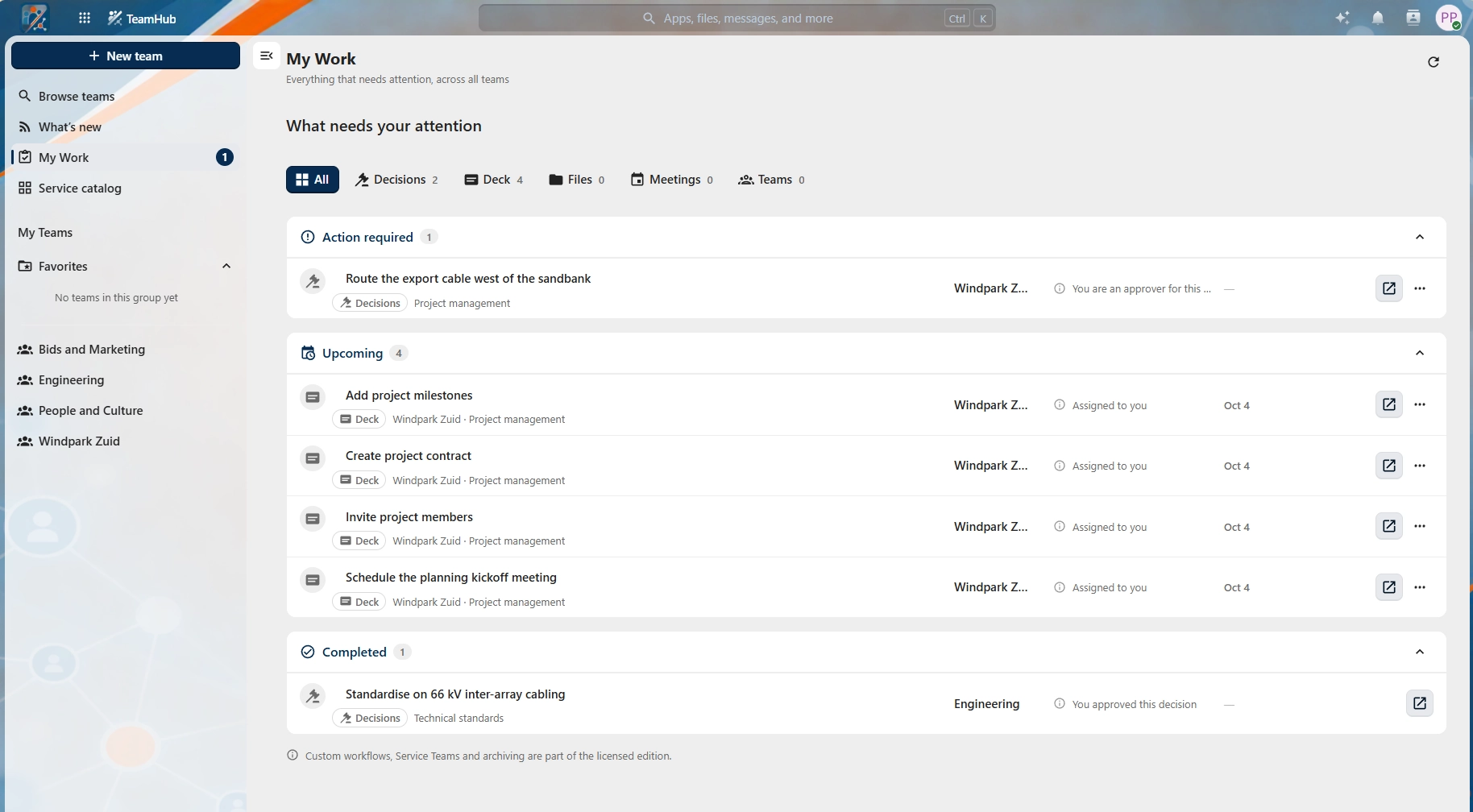Image resolution: width=1473 pixels, height=812 pixels.
Task: Filter by the Deck tab
Action: click(x=494, y=180)
